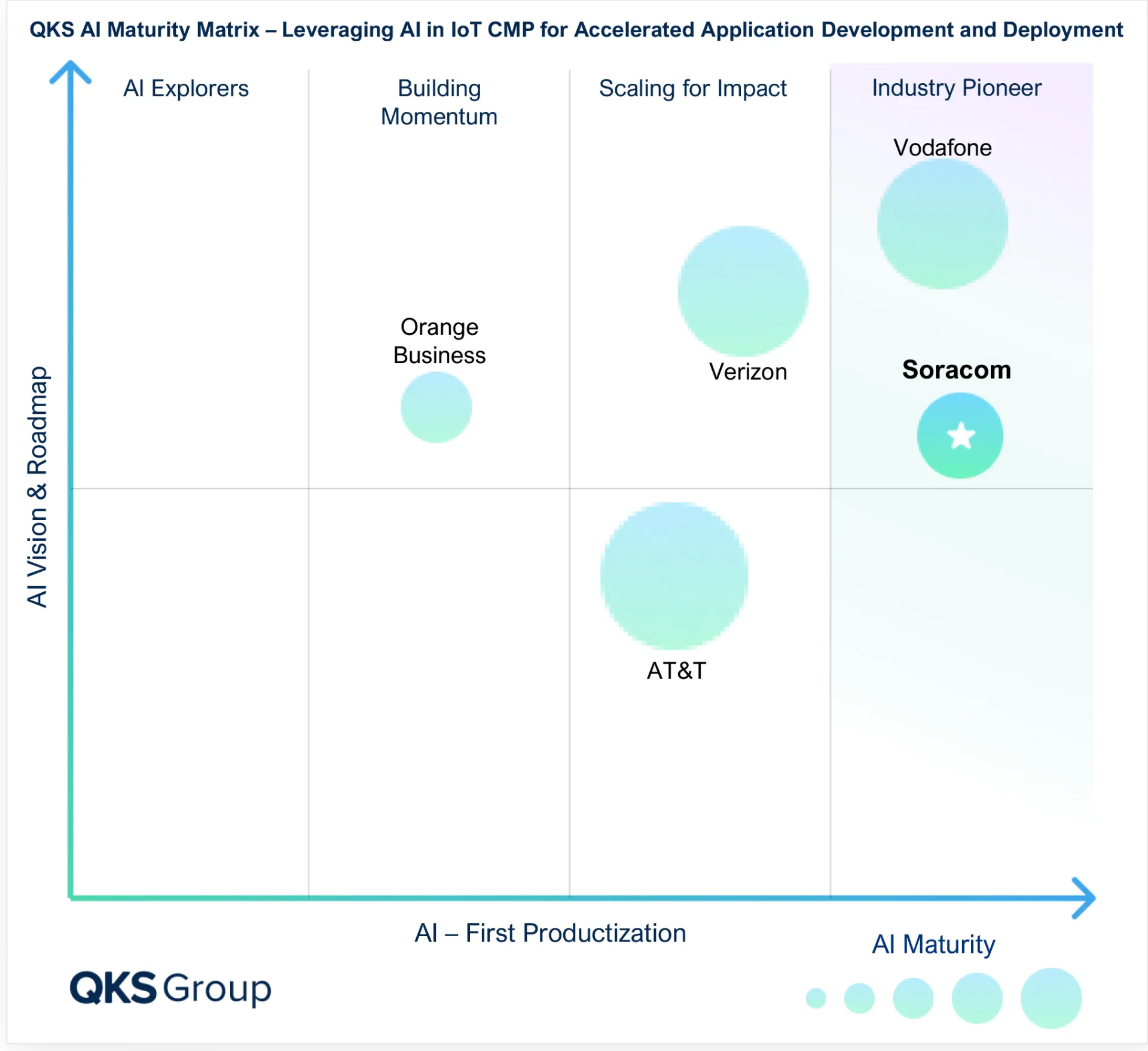Click the QKS Group logo
This screenshot has width=1148, height=1051.
pyautogui.click(x=171, y=988)
